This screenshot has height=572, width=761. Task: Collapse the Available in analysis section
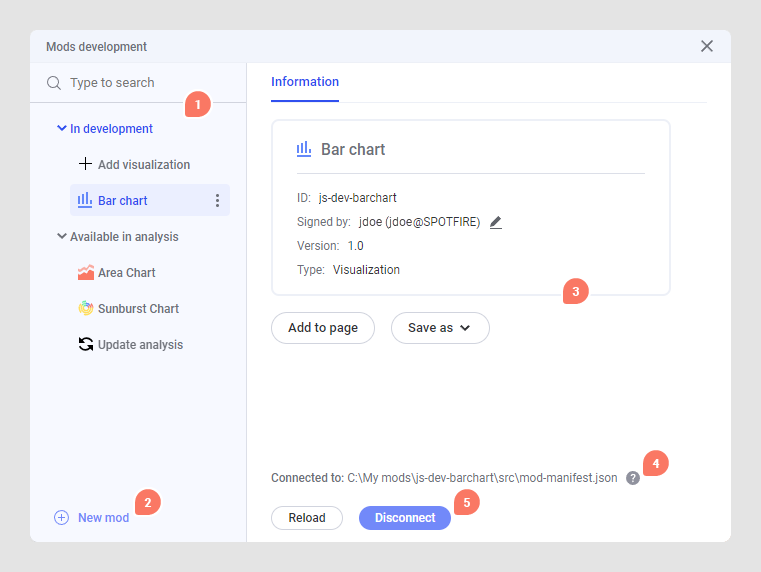62,237
